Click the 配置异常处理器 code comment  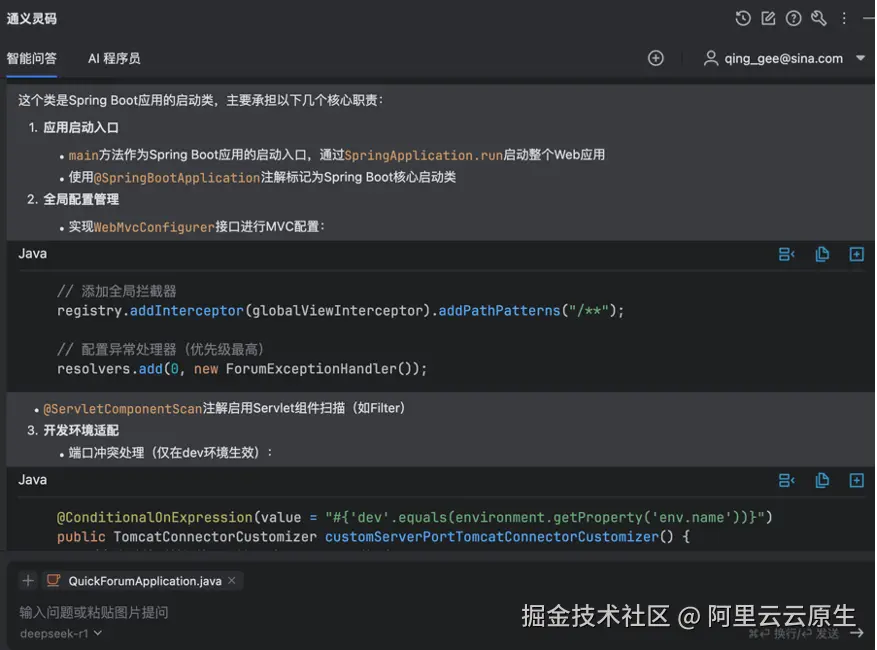pos(161,350)
